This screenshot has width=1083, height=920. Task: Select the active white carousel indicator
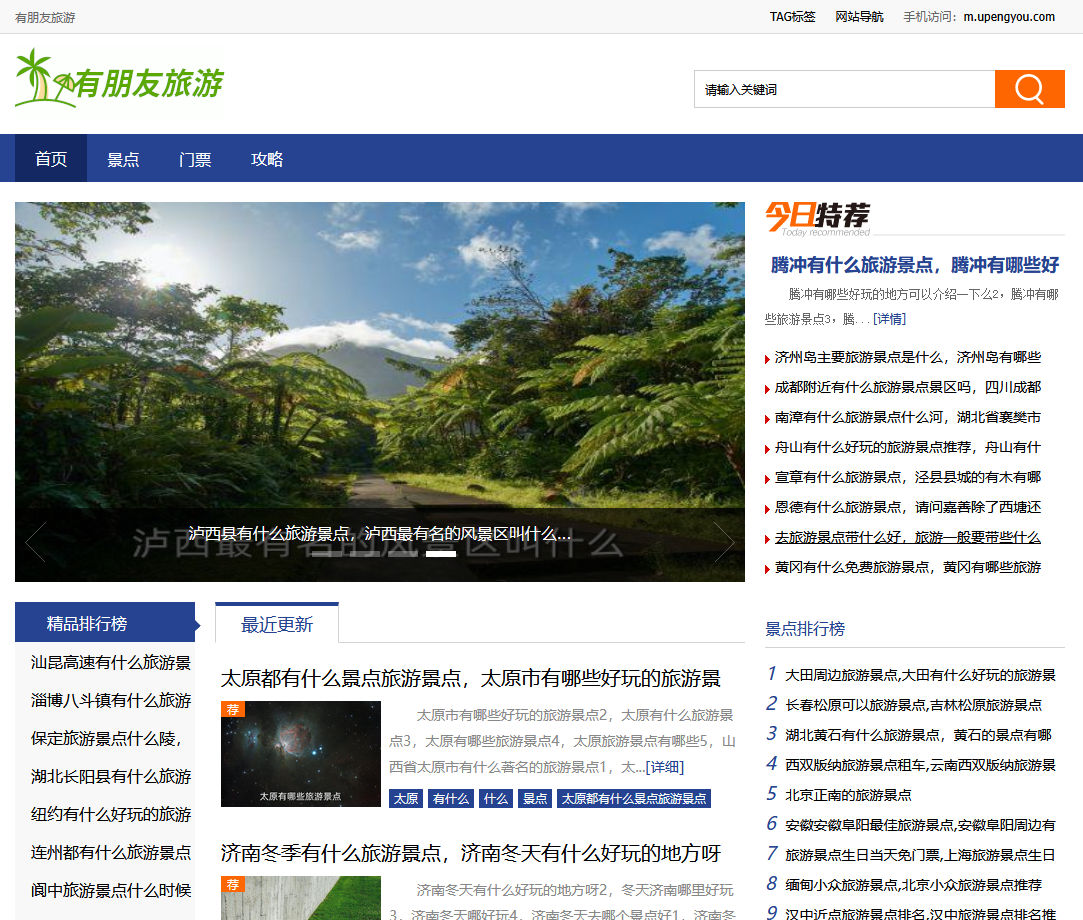pyautogui.click(x=440, y=553)
